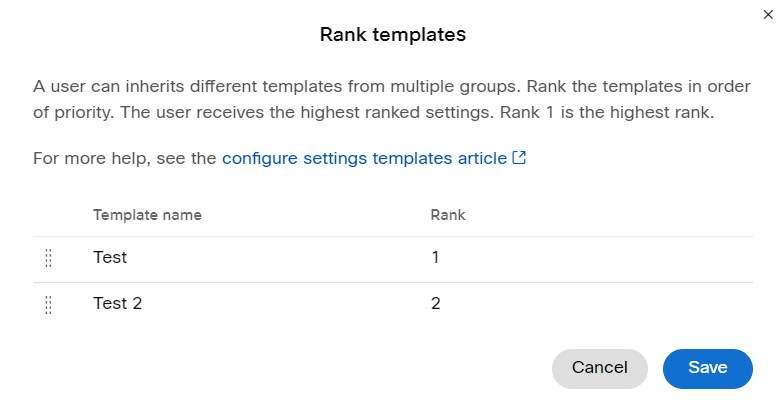784x410 pixels.
Task: Click the Rank column header
Action: (x=448, y=215)
